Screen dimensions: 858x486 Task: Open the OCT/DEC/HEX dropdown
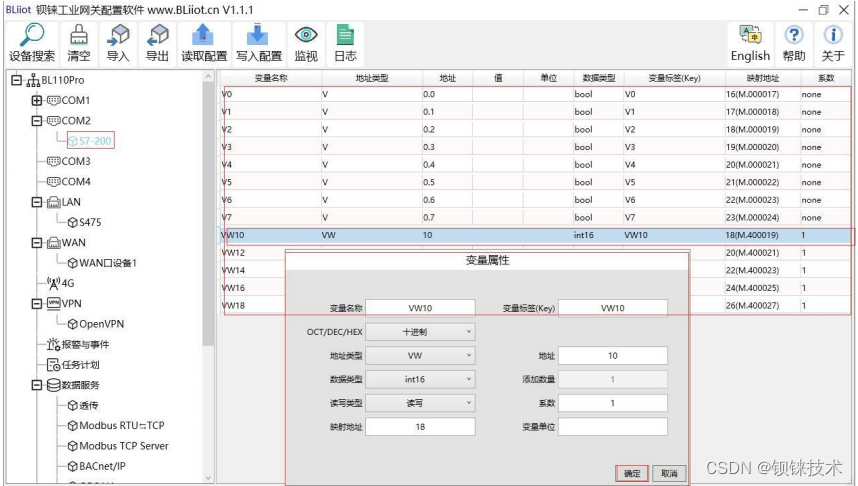click(420, 332)
